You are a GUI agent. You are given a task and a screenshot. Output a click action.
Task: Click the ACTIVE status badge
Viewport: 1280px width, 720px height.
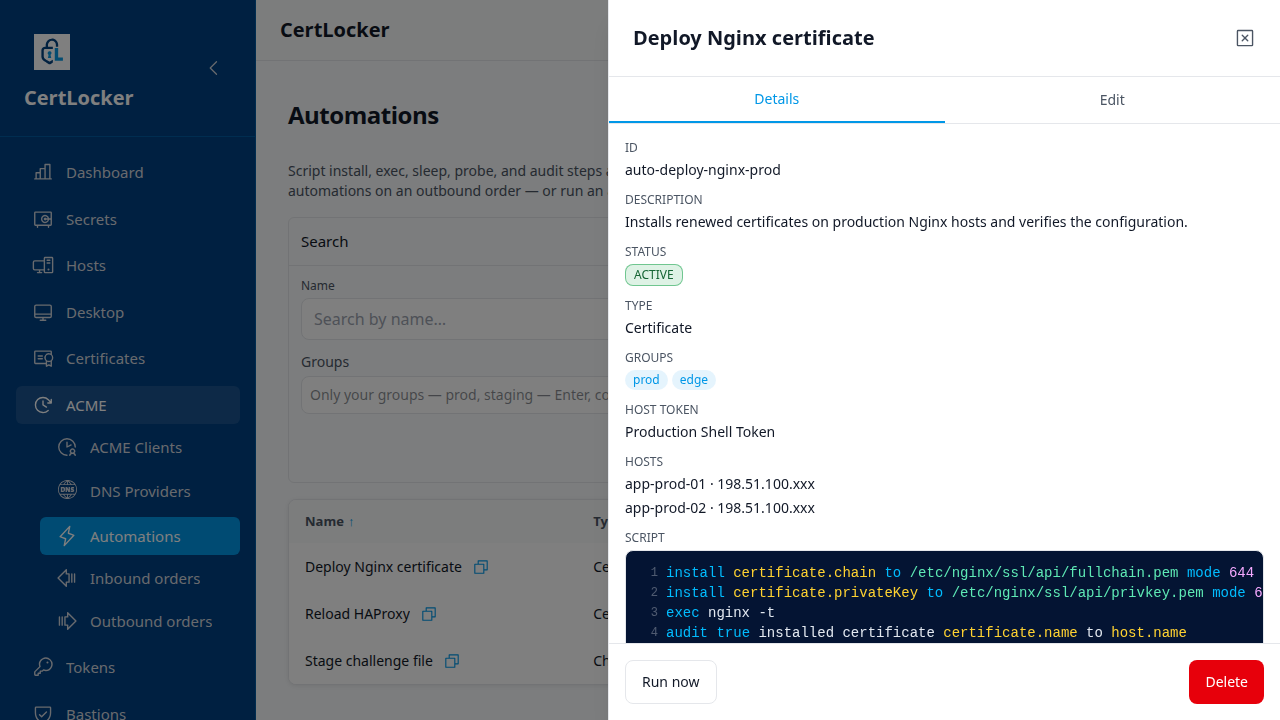coord(654,275)
